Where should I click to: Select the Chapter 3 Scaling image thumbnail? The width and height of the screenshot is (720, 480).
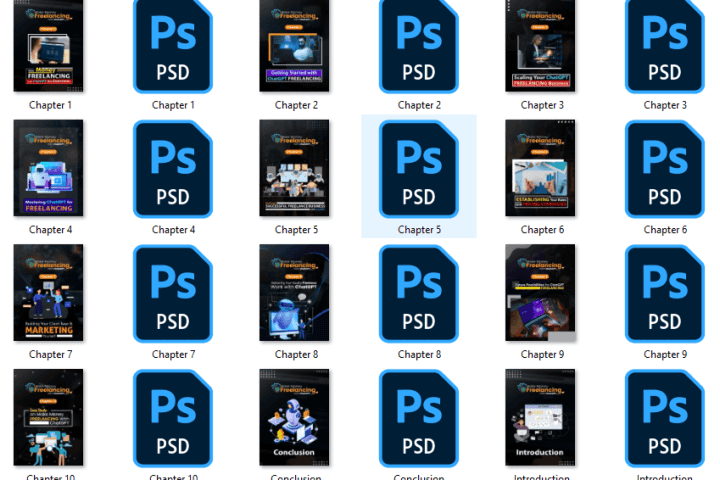540,46
